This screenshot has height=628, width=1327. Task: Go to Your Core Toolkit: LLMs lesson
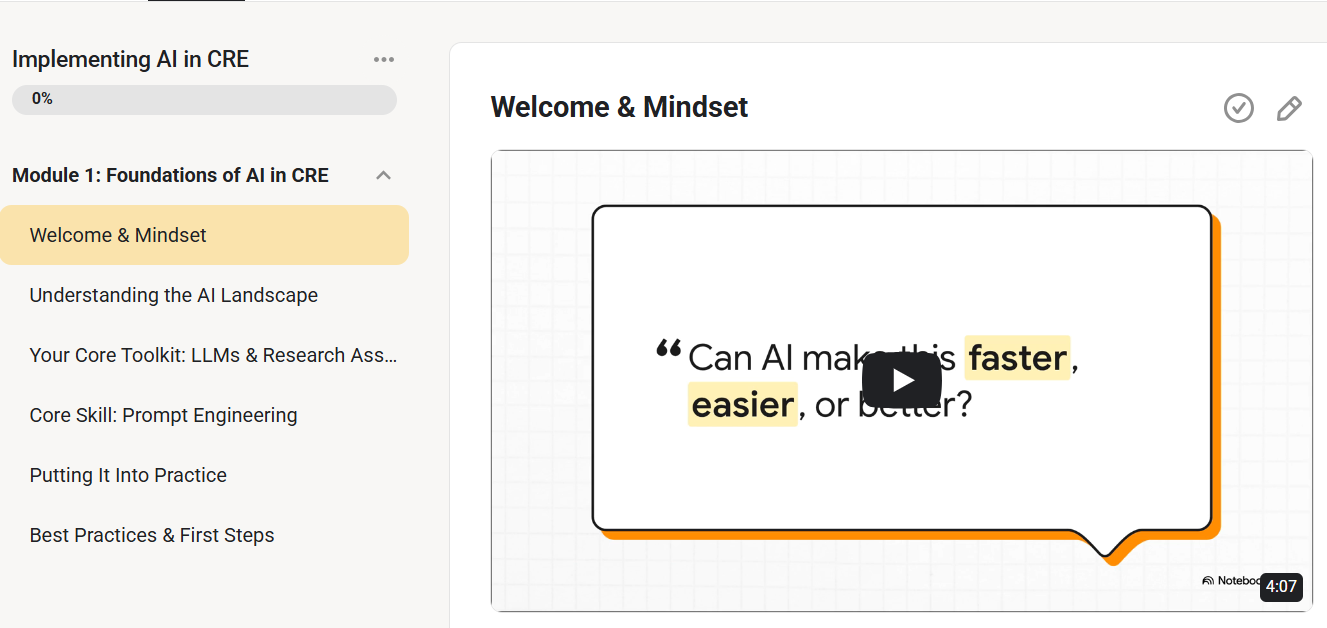(x=213, y=356)
